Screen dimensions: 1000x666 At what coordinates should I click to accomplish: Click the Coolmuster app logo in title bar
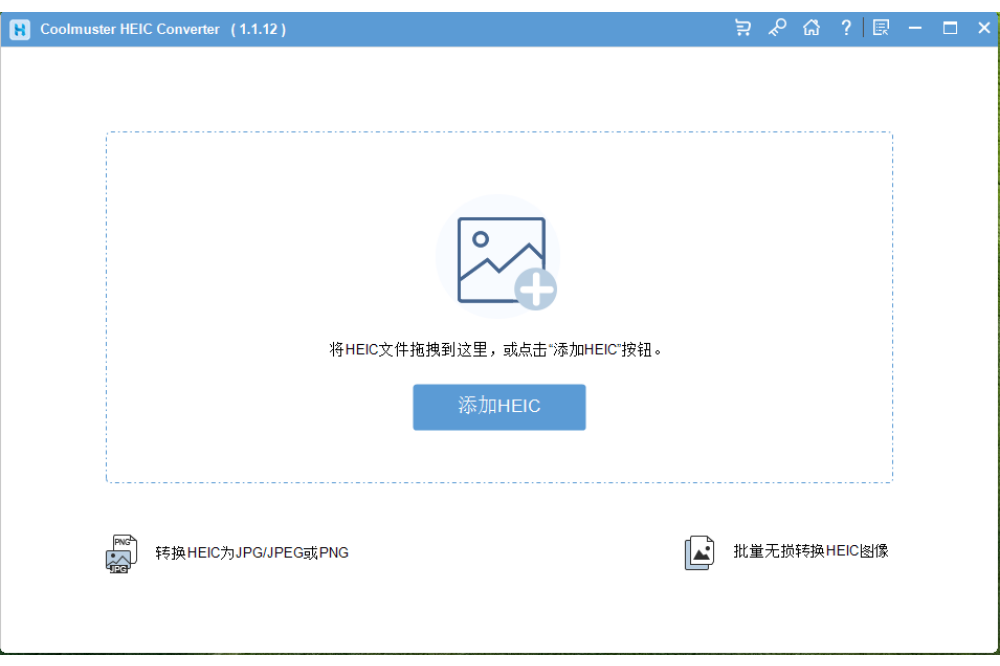19,29
